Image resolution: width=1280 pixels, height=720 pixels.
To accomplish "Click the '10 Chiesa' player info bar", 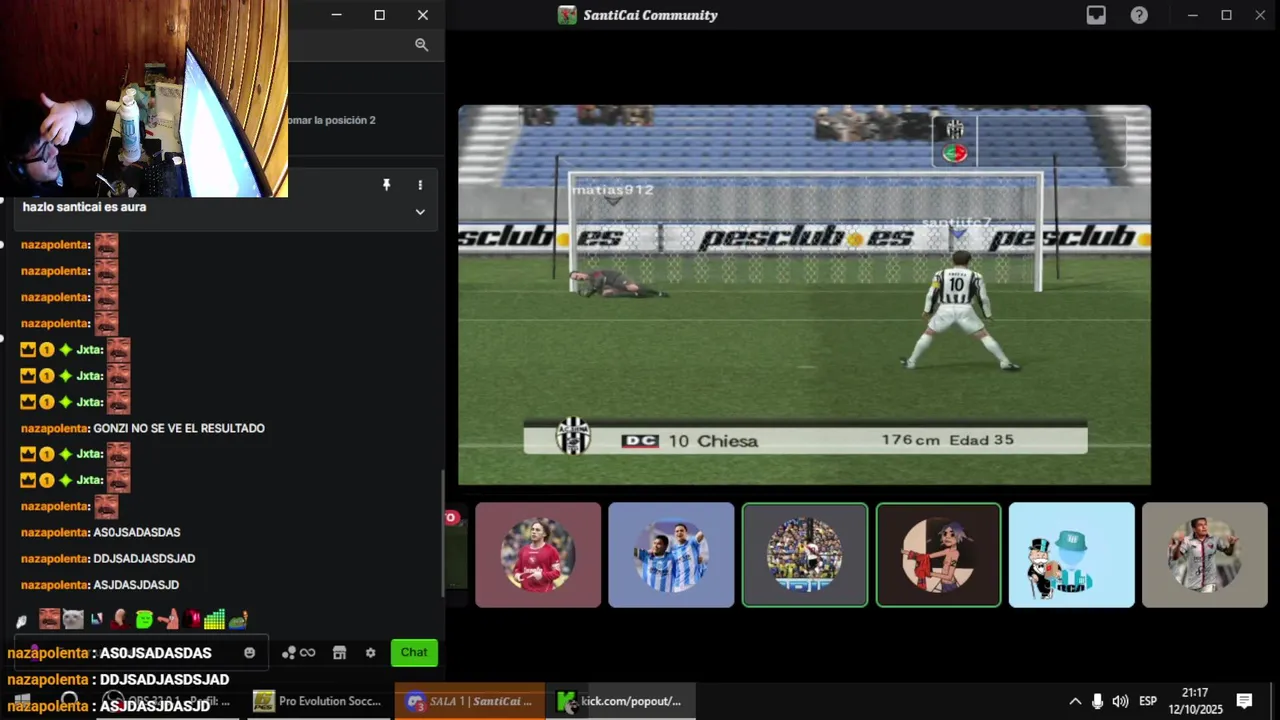I will coord(805,440).
